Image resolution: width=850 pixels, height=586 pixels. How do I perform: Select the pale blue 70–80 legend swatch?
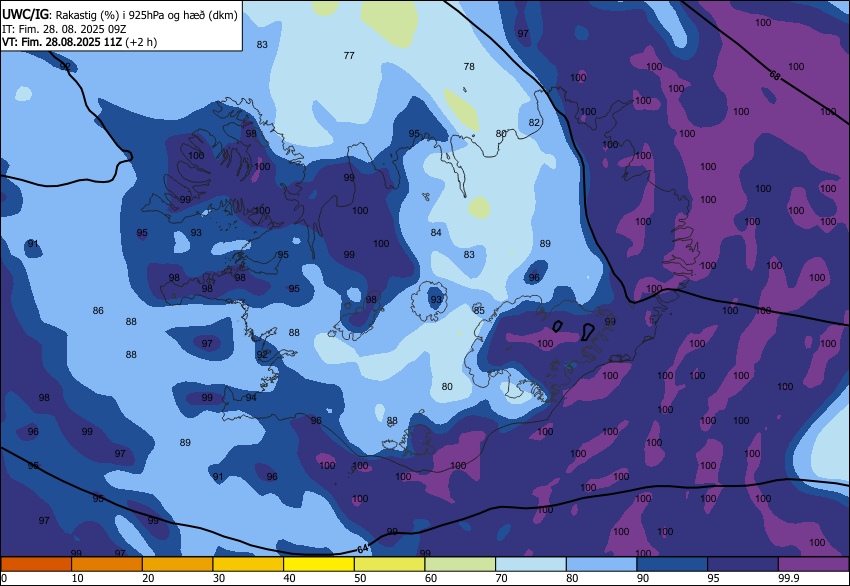(x=531, y=564)
